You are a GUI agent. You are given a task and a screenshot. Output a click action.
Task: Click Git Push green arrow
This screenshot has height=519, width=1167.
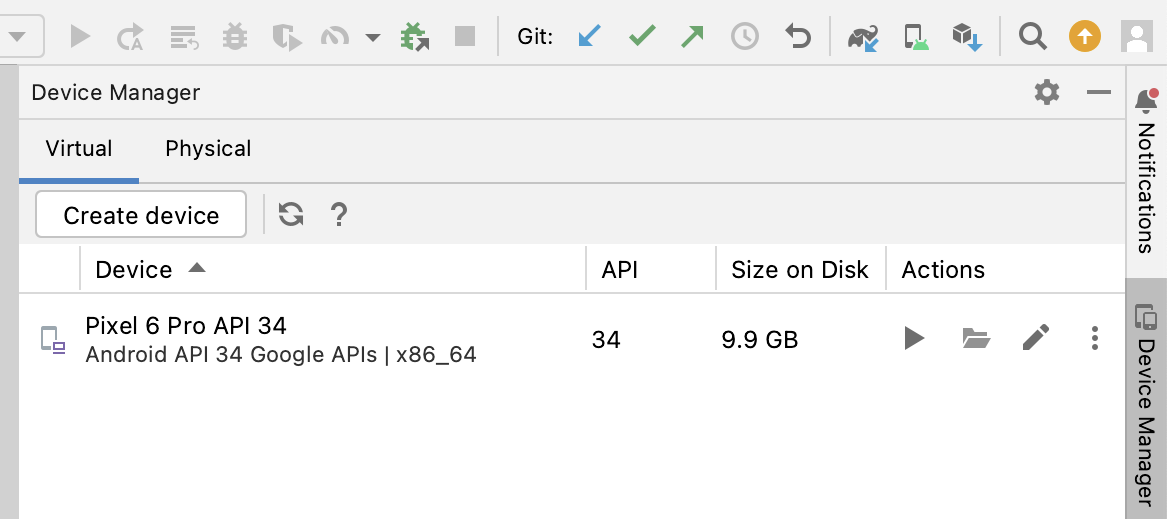pos(693,37)
